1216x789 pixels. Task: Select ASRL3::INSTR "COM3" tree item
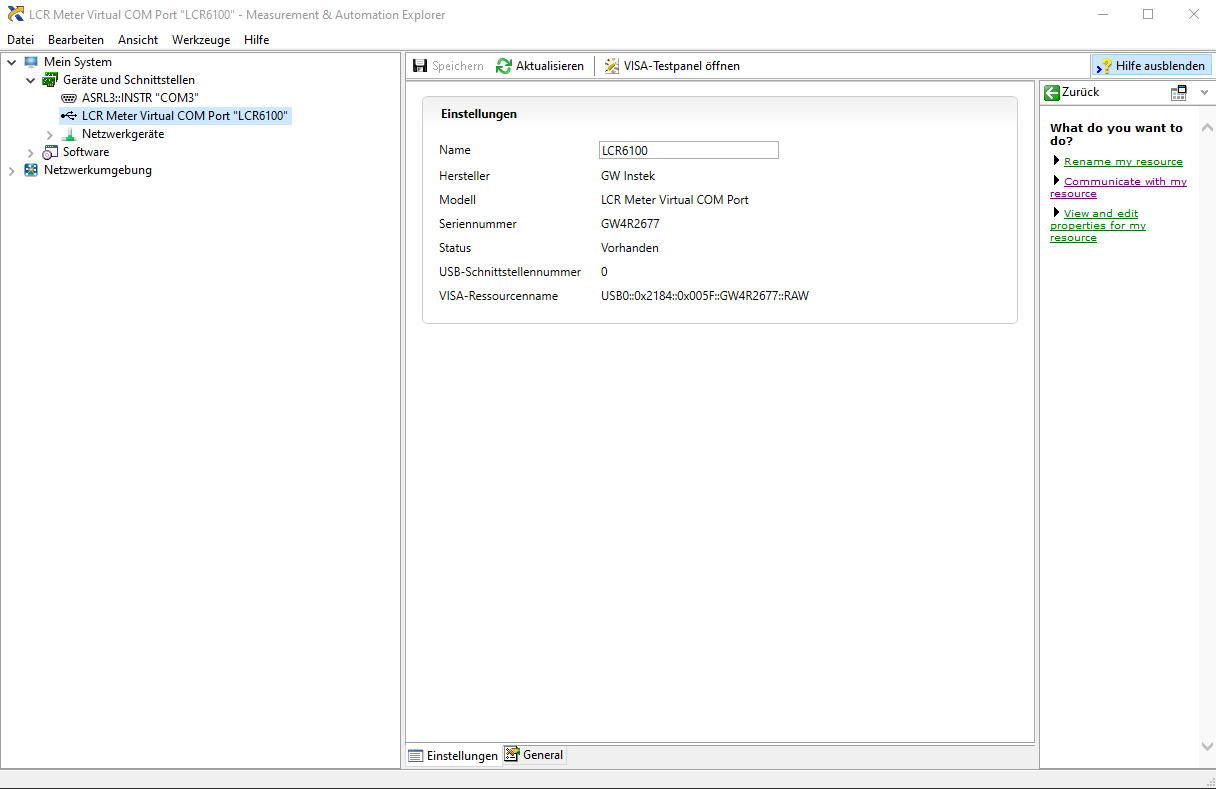pyautogui.click(x=140, y=98)
